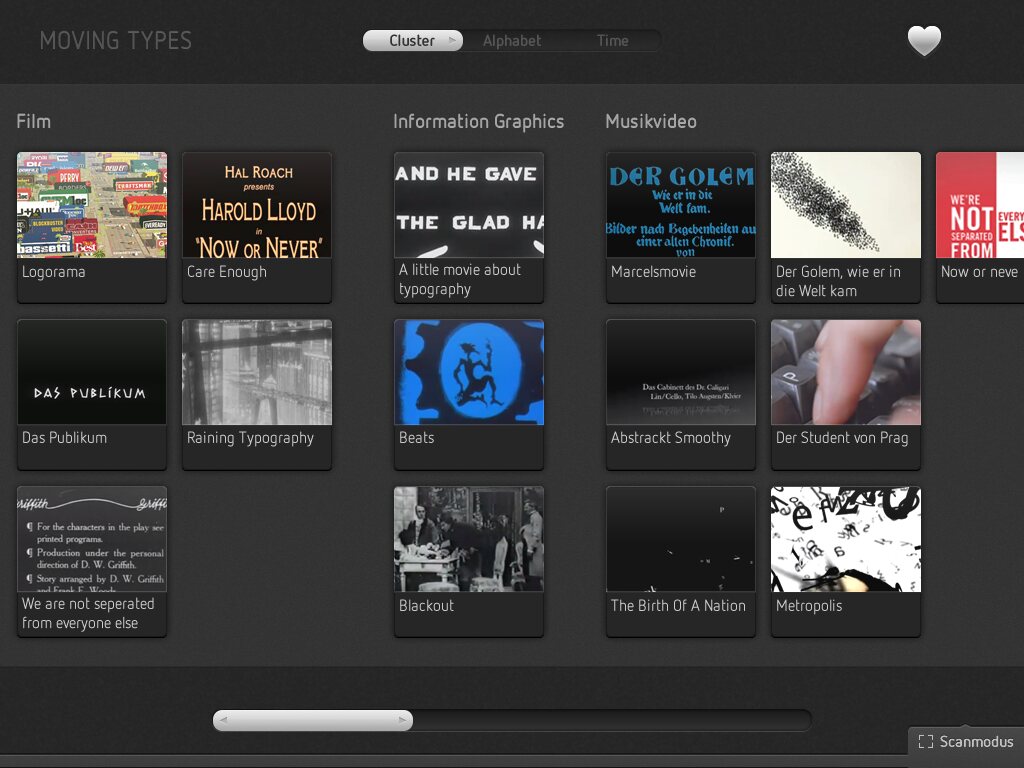Click the Care Enough title text

(227, 272)
